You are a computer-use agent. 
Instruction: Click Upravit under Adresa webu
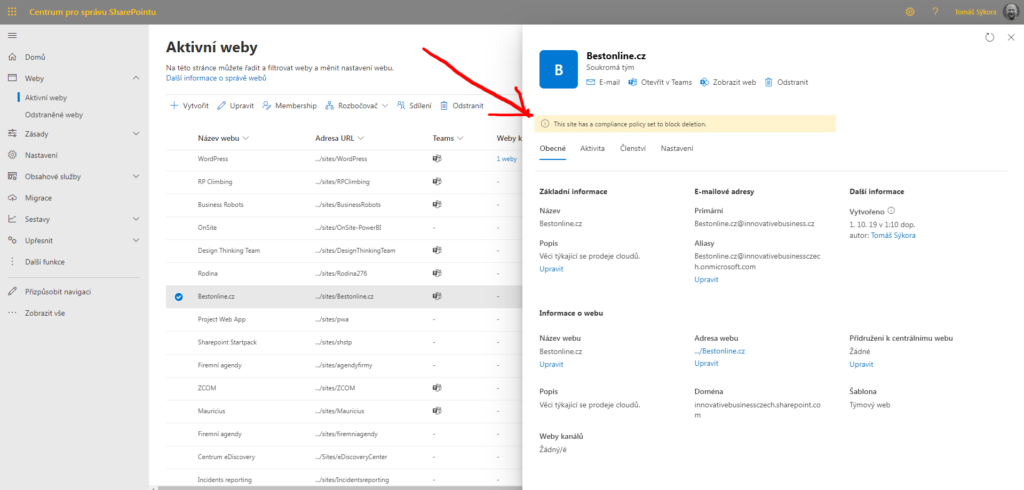pos(706,363)
